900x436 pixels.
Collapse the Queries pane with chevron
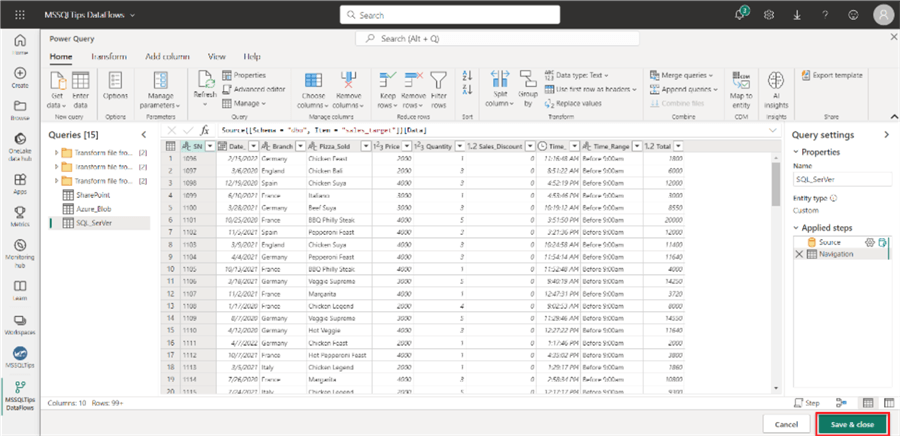pos(142,134)
